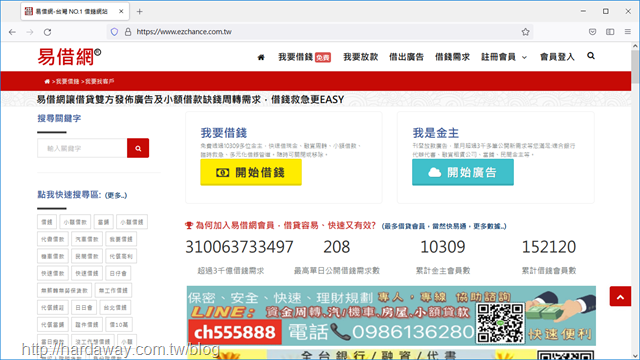Viewport: 640px width, 360px height.
Task: Click the 310063733497 statistic number
Action: coord(239,247)
